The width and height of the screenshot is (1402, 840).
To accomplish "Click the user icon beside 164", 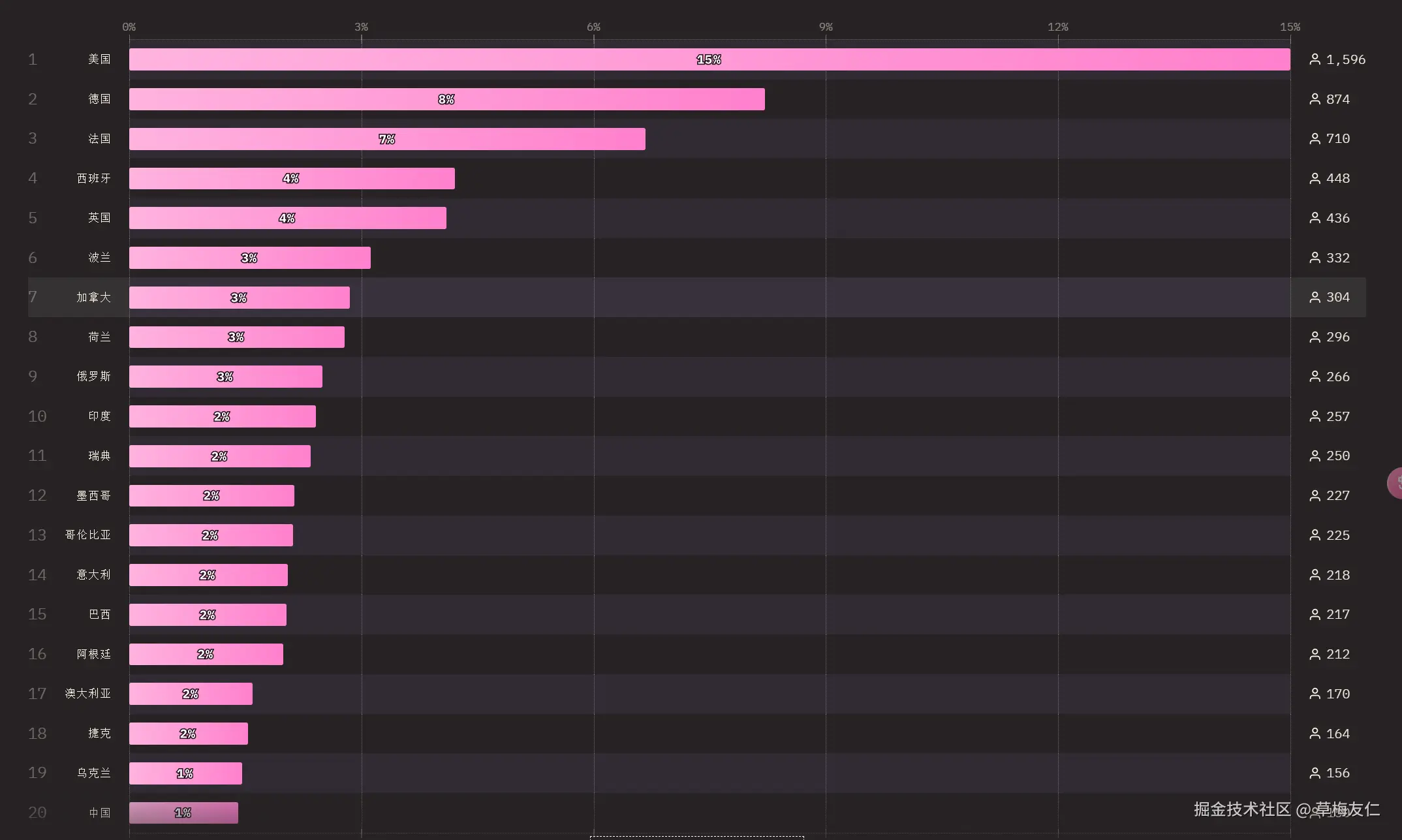I will pos(1315,734).
